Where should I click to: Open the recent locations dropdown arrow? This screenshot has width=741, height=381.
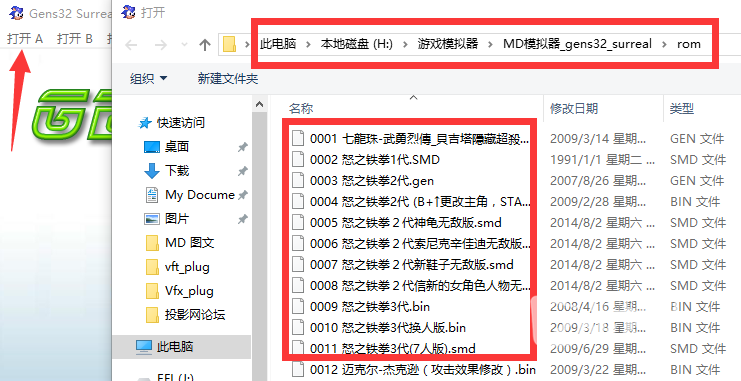184,45
